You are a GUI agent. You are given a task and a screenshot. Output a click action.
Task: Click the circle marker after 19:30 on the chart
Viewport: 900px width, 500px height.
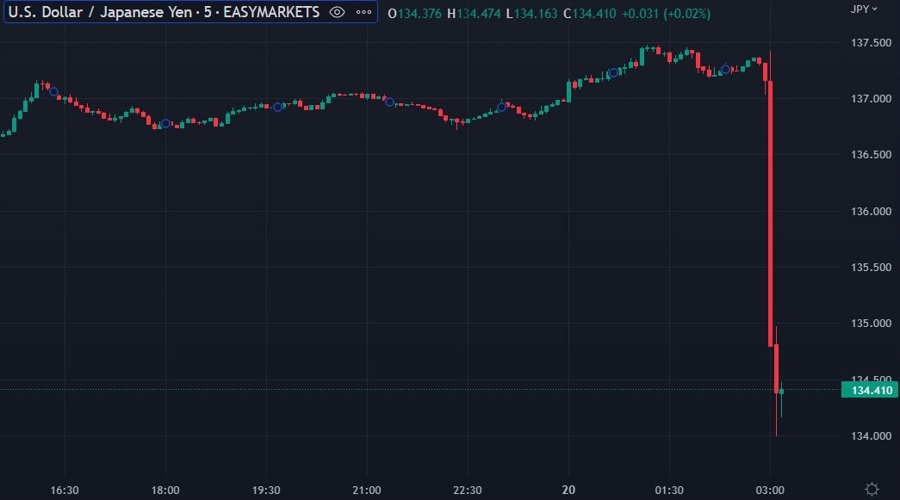[x=278, y=107]
